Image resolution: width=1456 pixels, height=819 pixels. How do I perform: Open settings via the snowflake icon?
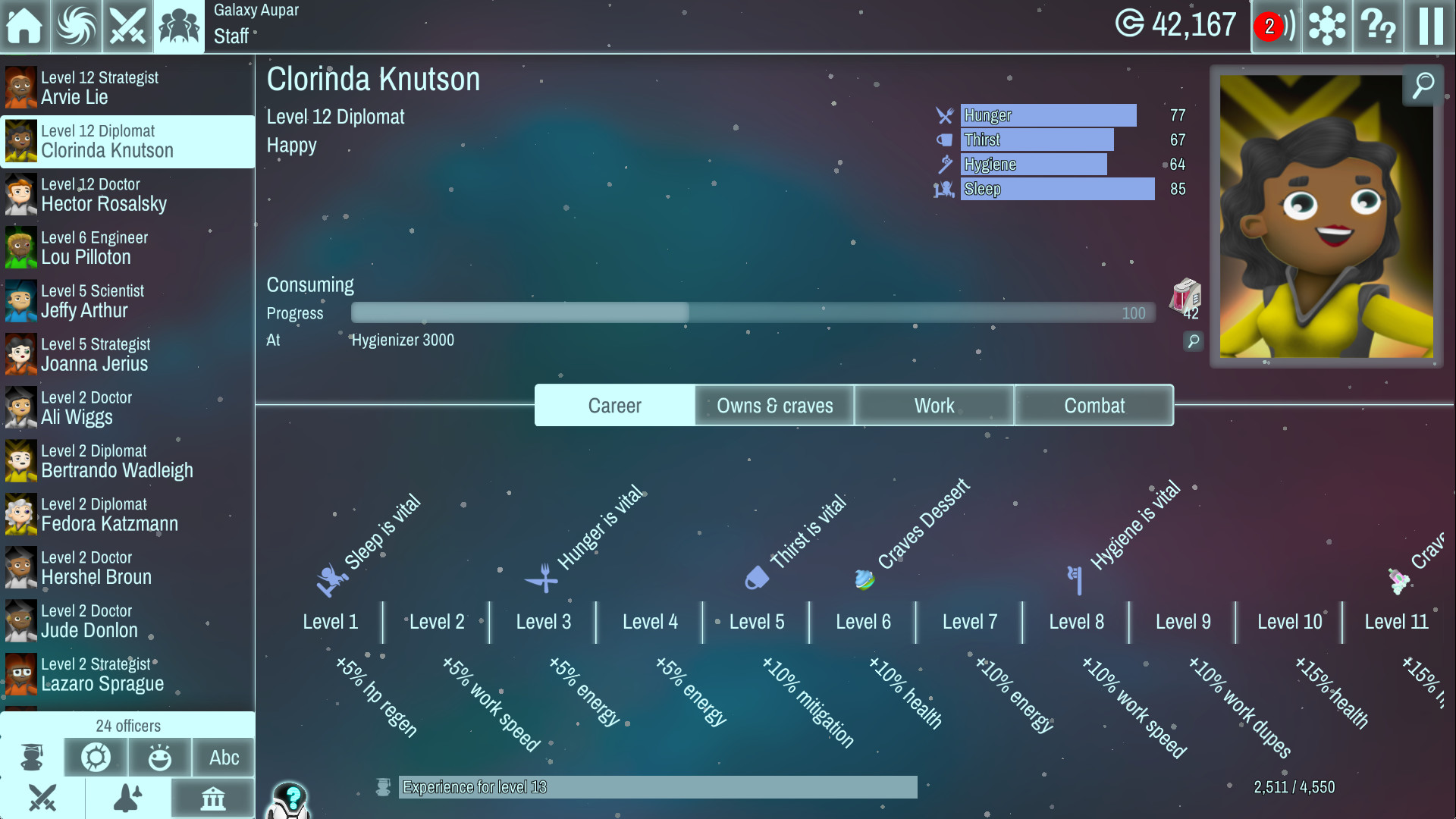(1326, 26)
